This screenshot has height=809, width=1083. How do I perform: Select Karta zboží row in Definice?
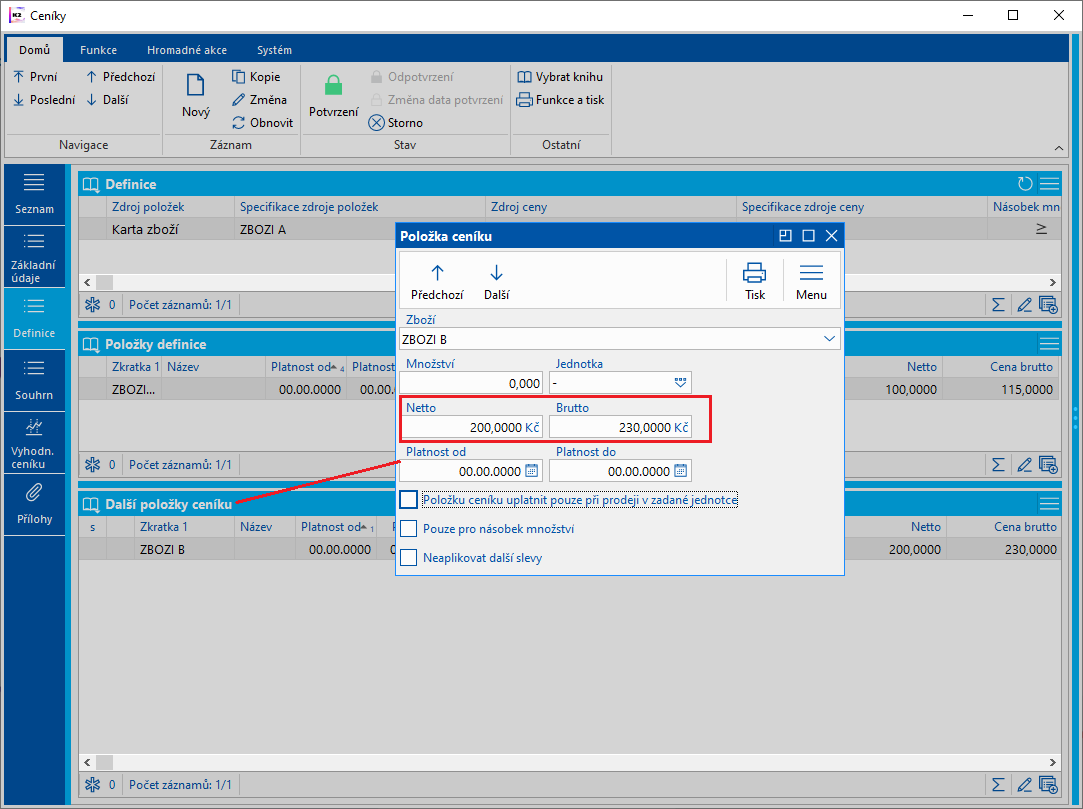point(570,229)
